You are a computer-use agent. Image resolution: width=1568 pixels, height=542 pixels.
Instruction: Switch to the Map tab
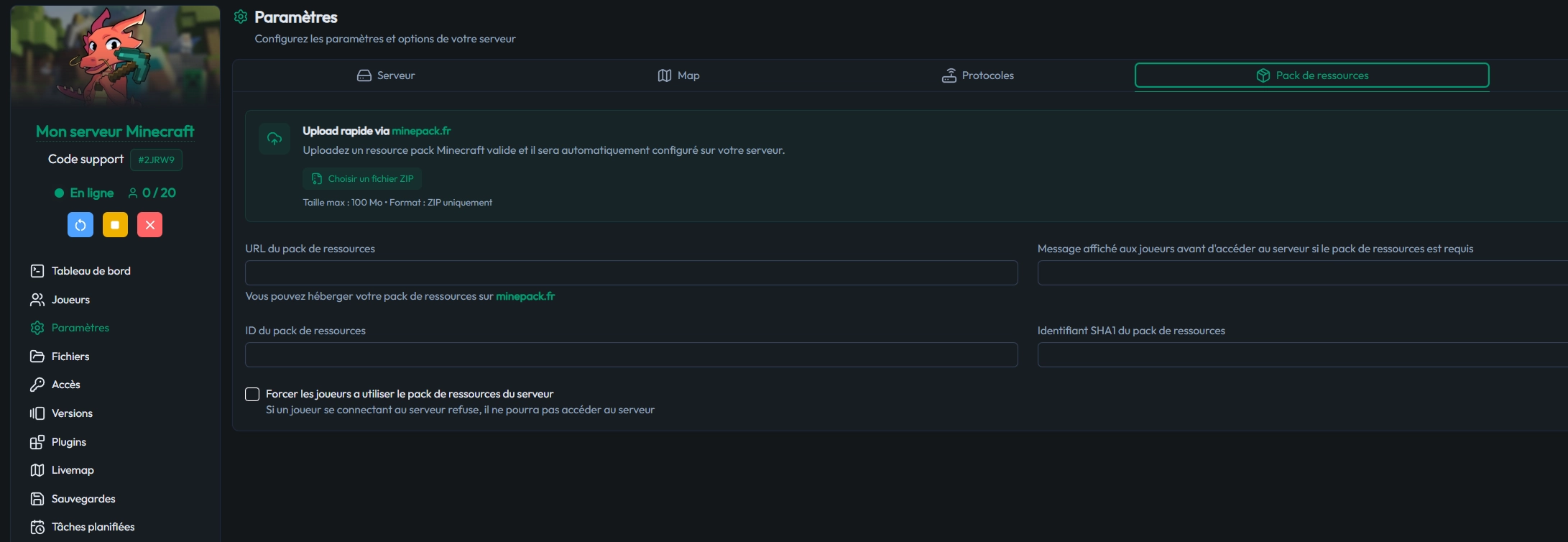pyautogui.click(x=678, y=75)
